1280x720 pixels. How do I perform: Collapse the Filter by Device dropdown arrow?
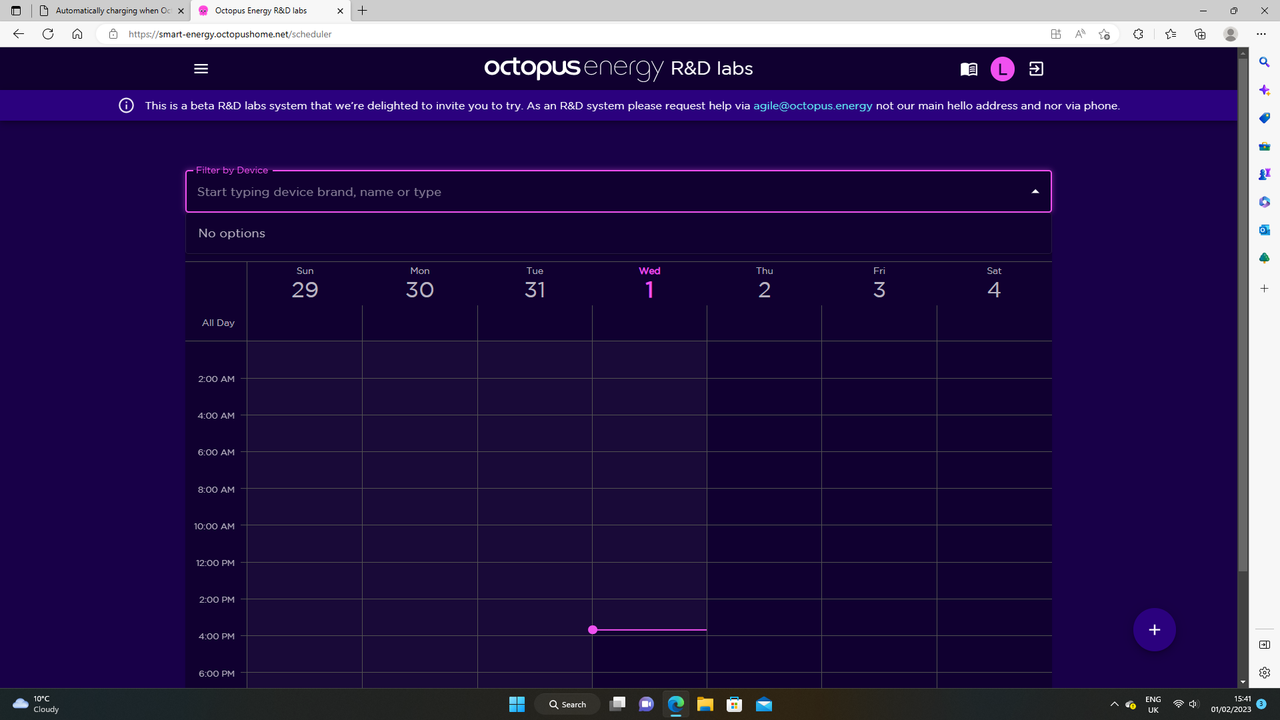tap(1035, 192)
